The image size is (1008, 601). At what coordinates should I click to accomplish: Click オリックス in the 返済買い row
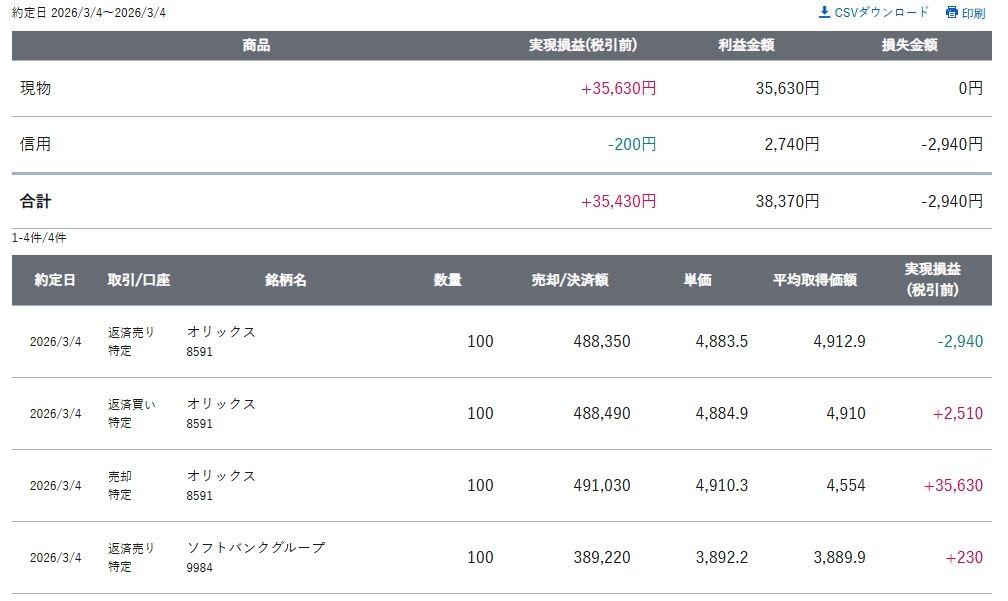(x=221, y=404)
